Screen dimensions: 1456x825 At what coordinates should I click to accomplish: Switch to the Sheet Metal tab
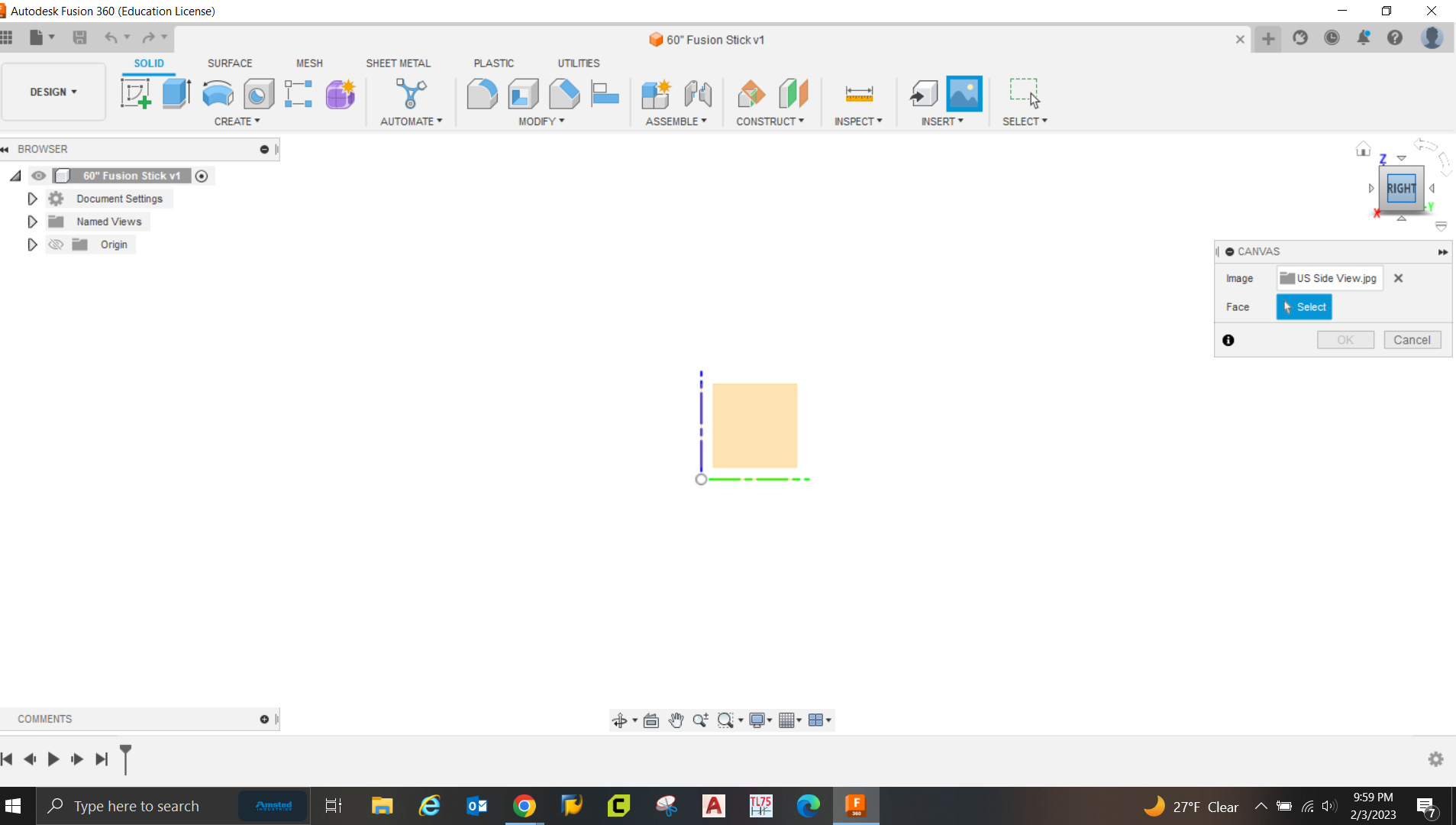tap(398, 63)
